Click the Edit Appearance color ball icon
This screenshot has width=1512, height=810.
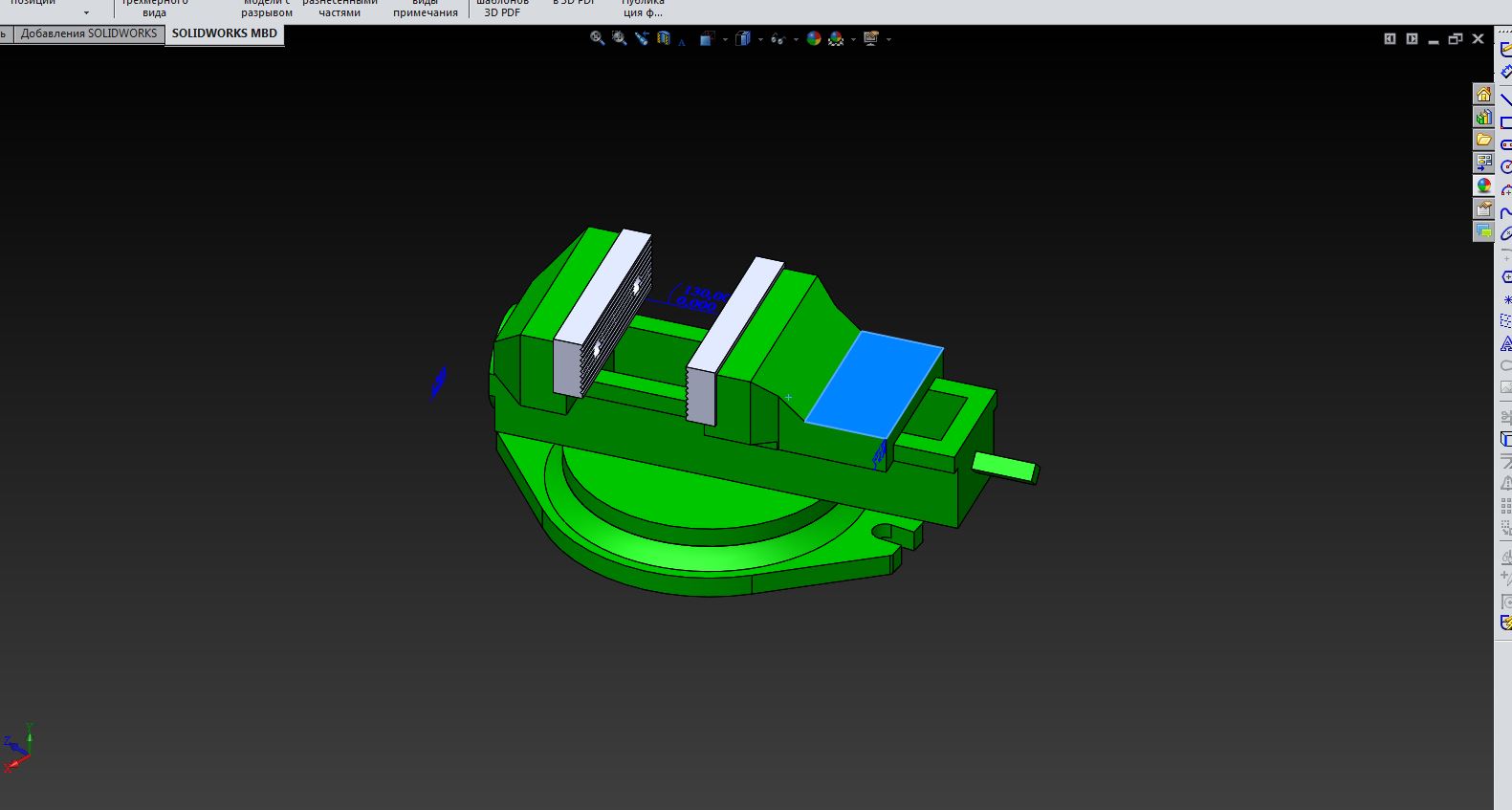(814, 38)
